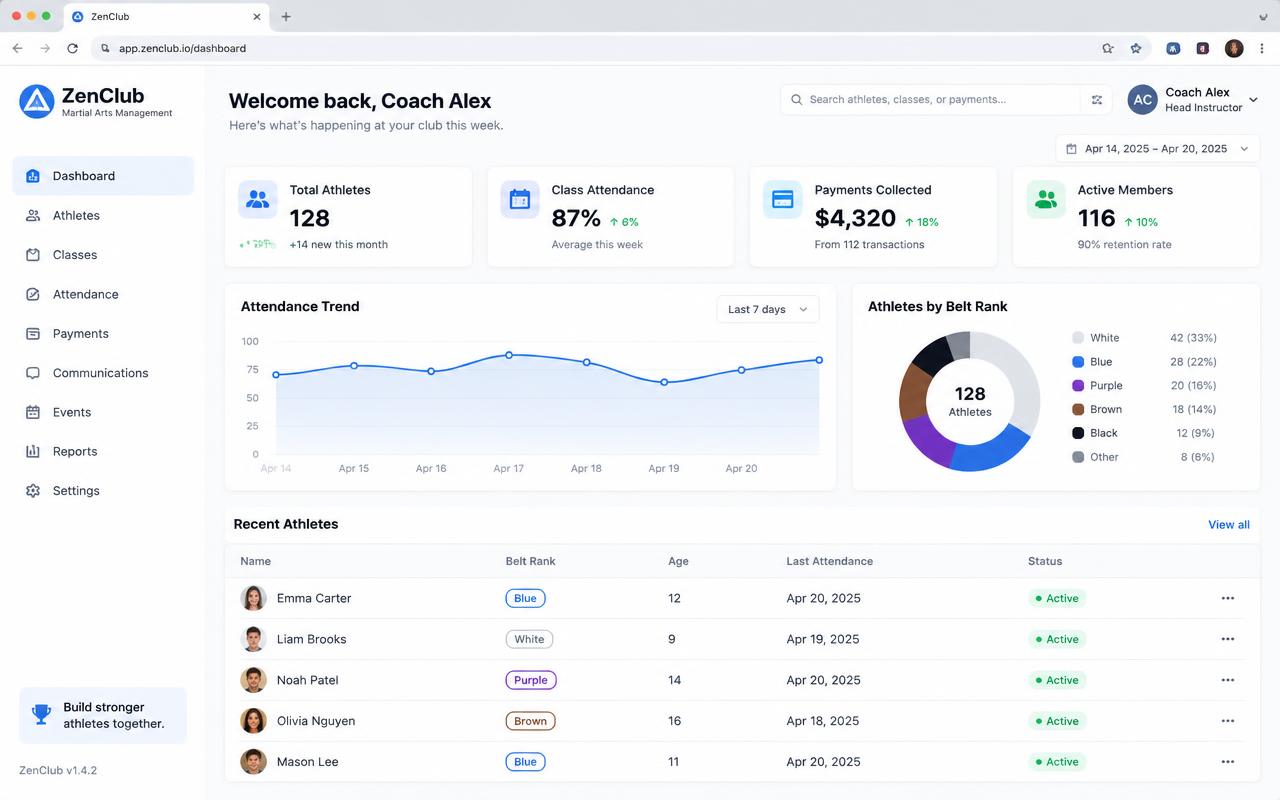Navigate to Payments in sidebar
Image resolution: width=1280 pixels, height=800 pixels.
click(x=103, y=333)
